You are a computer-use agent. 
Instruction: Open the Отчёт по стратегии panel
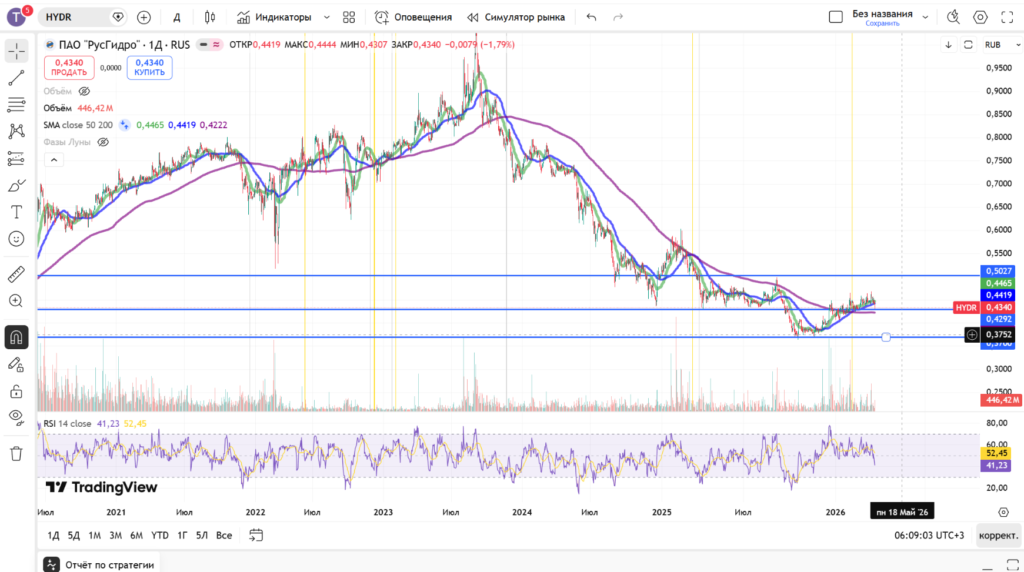tap(99, 565)
